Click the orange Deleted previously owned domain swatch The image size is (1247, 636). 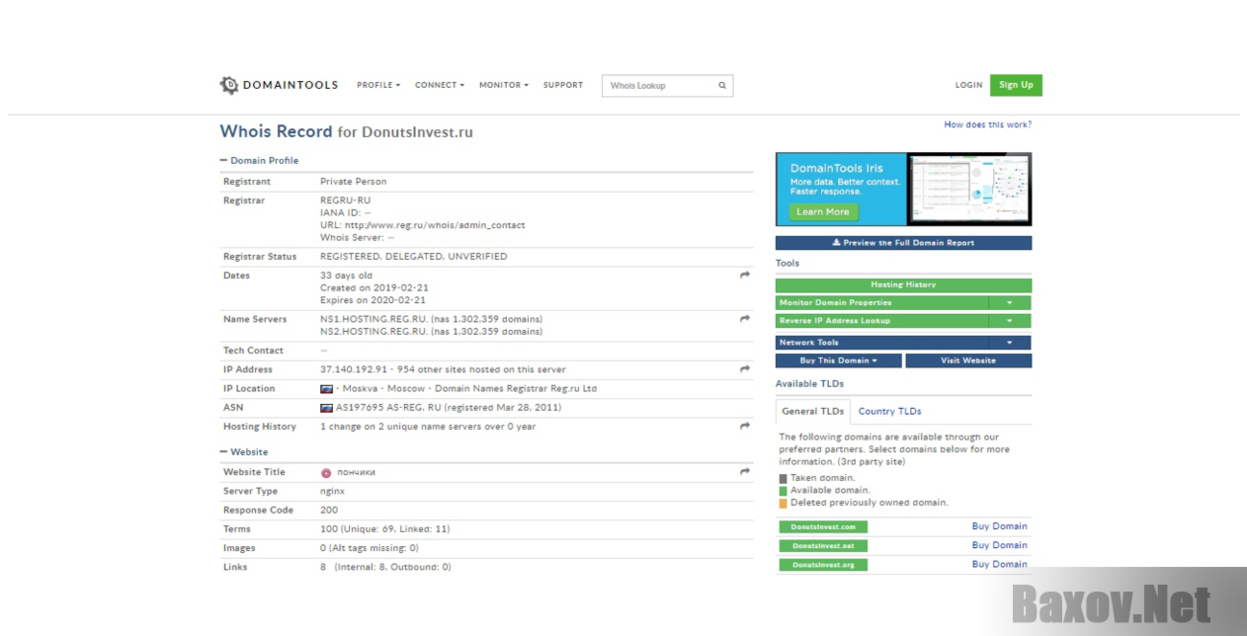tap(783, 503)
